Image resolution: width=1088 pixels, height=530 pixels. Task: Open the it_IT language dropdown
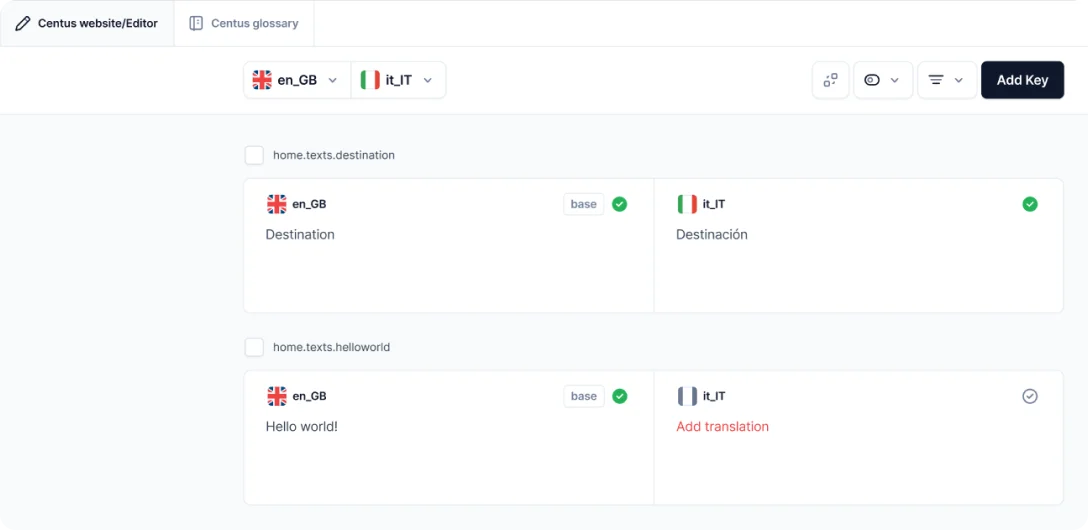pos(399,80)
